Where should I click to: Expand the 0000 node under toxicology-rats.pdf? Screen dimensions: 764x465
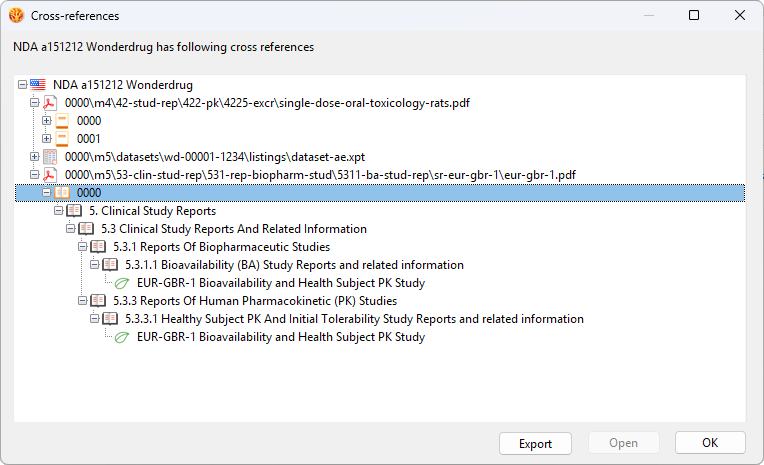click(x=46, y=120)
